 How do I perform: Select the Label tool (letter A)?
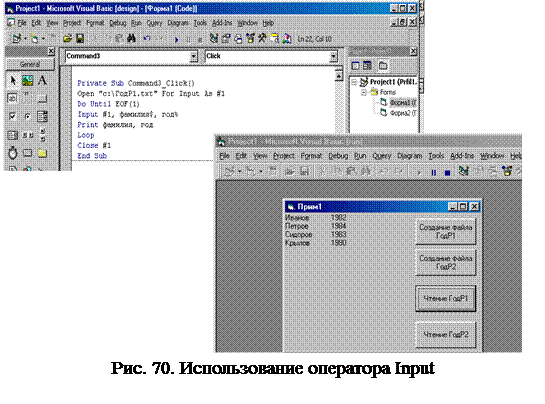pyautogui.click(x=42, y=81)
